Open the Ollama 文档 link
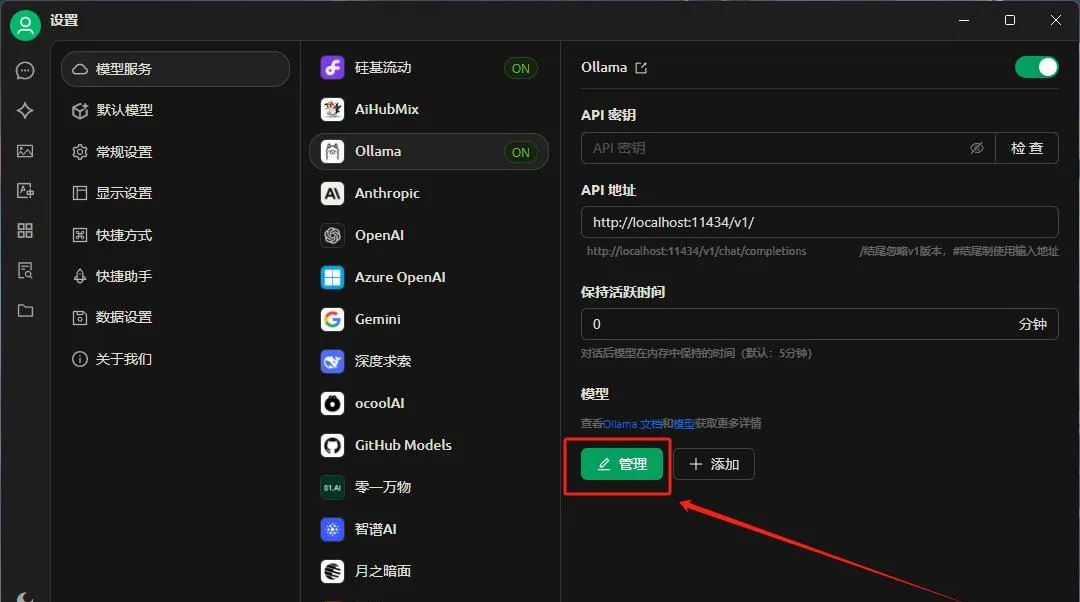This screenshot has width=1080, height=602. [632, 424]
